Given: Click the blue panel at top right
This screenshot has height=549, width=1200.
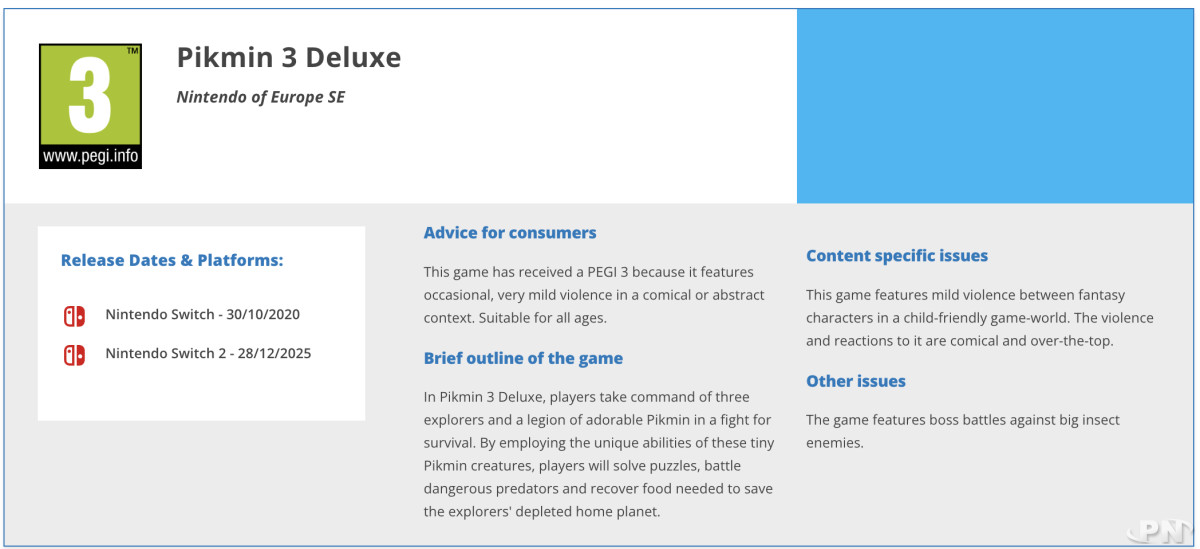Looking at the screenshot, I should click(995, 105).
